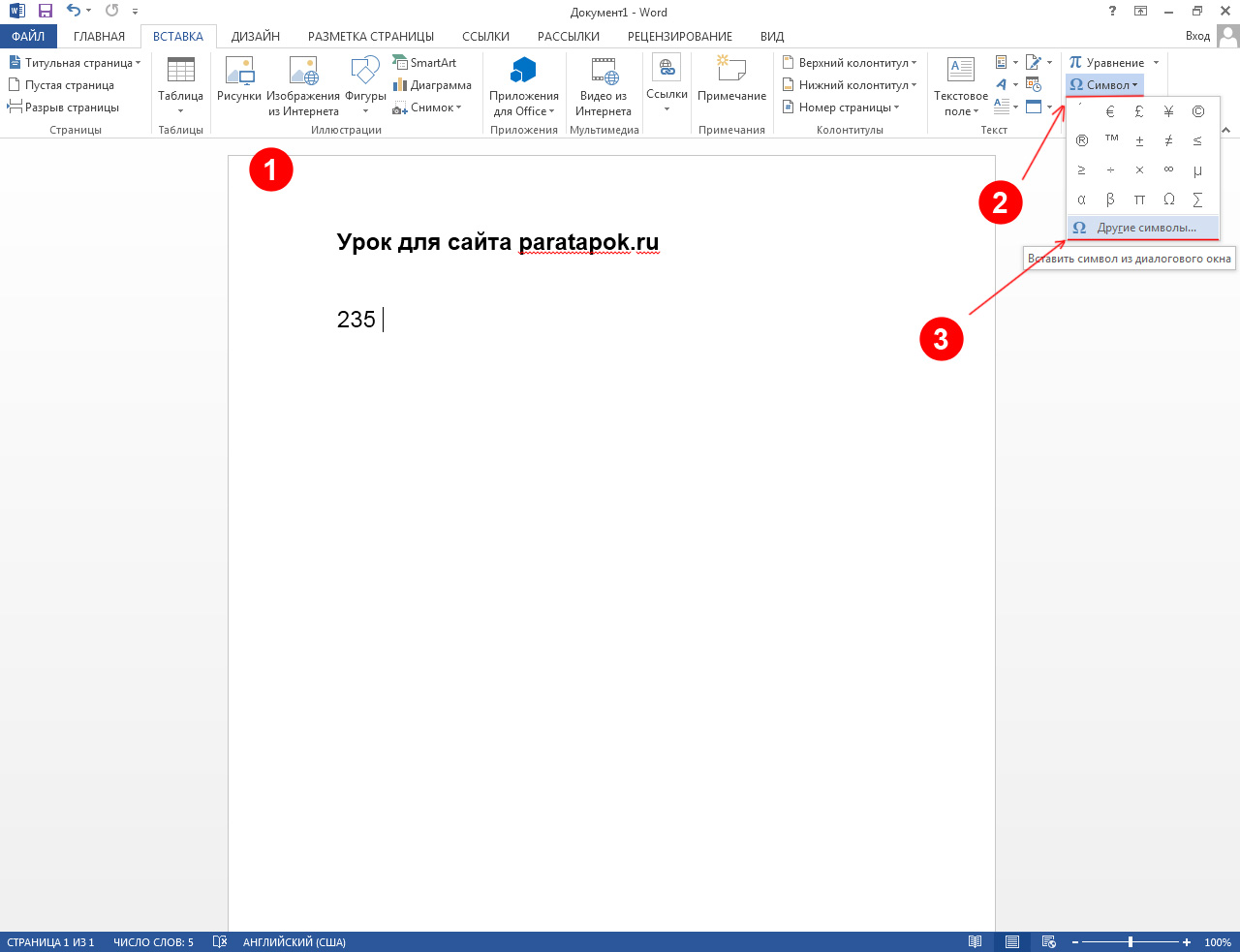Insert the Greek β symbol
Viewport: 1240px width, 952px height.
1110,200
